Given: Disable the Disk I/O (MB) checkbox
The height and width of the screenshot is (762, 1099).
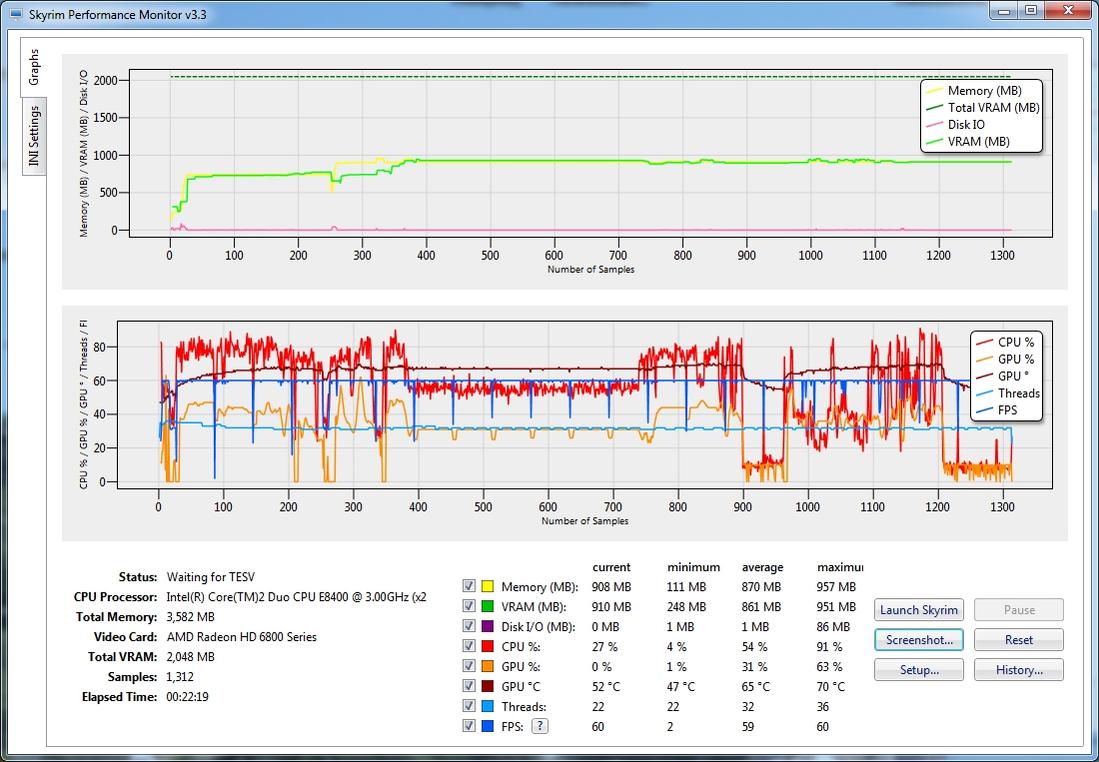Looking at the screenshot, I should pyautogui.click(x=469, y=627).
